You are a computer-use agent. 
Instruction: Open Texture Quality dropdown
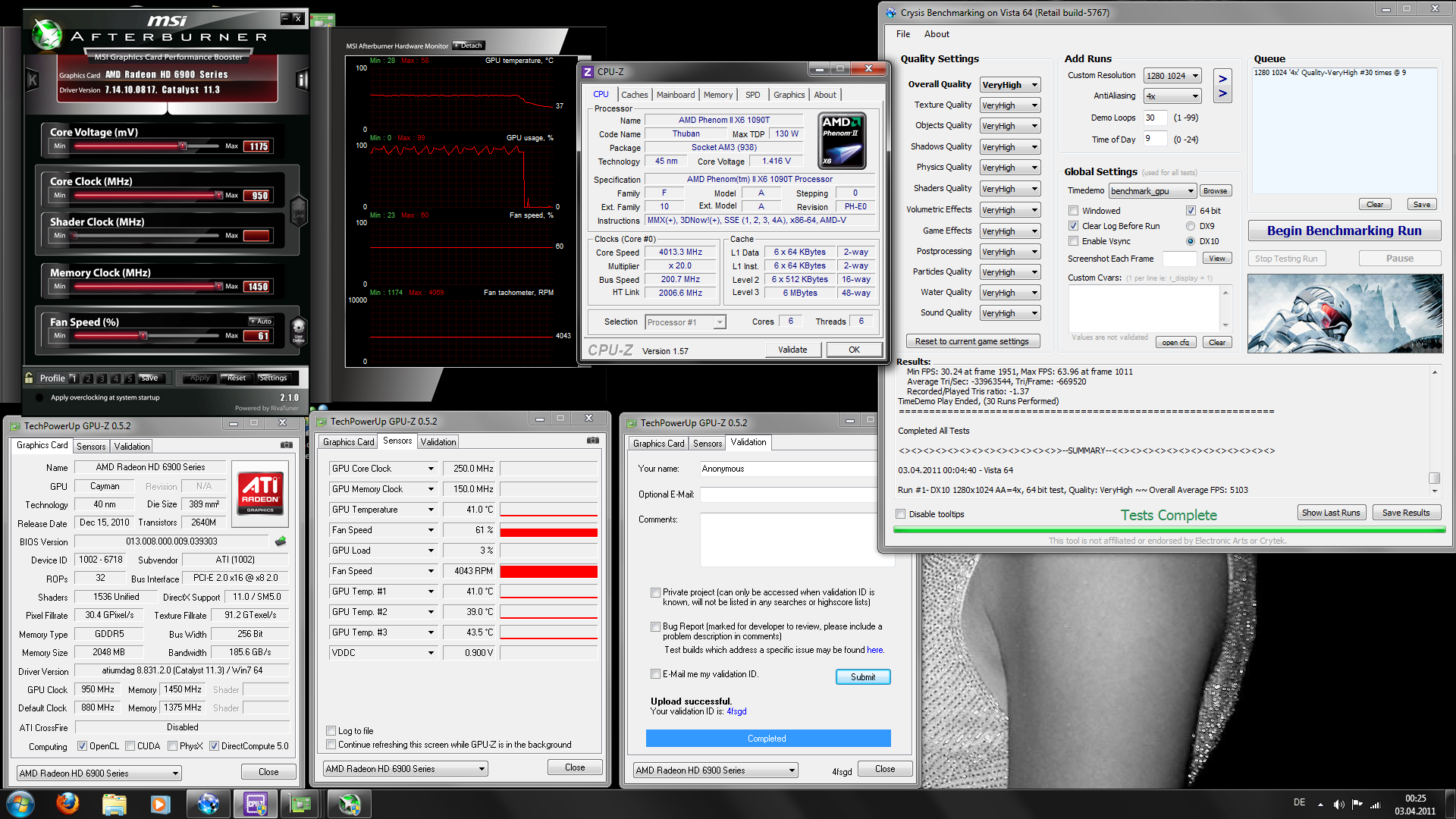point(1010,105)
